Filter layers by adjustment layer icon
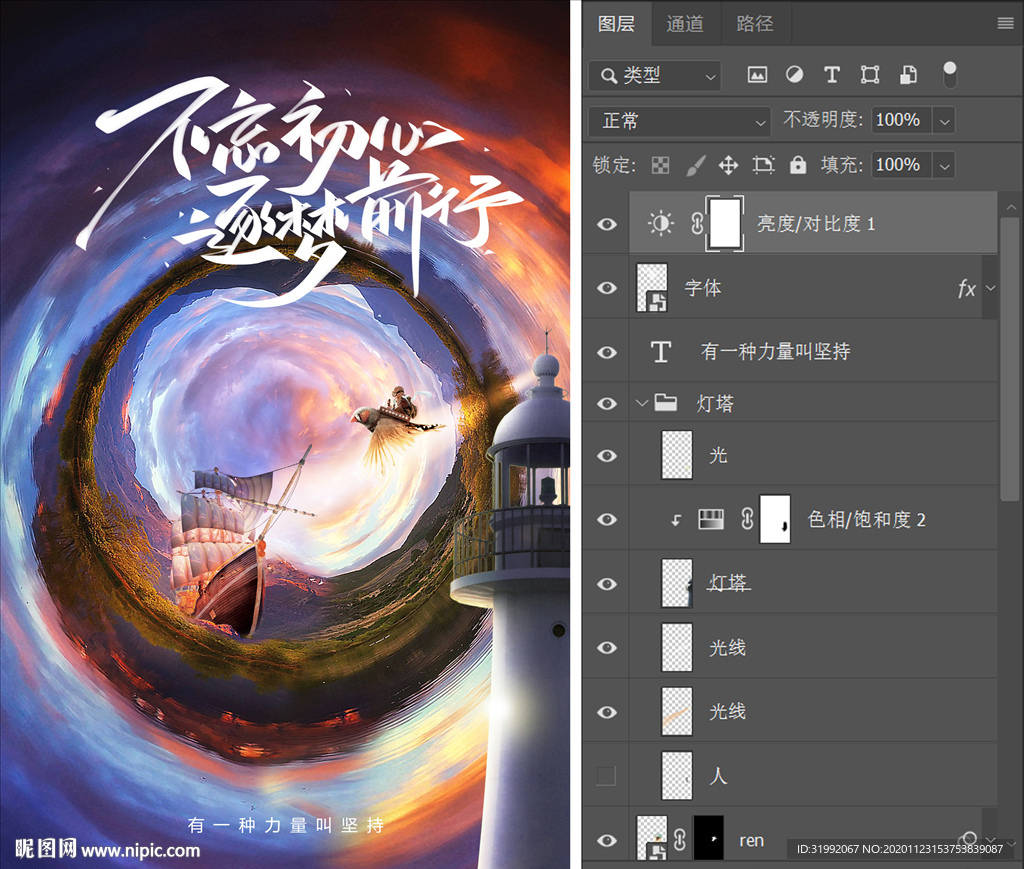 pos(794,75)
